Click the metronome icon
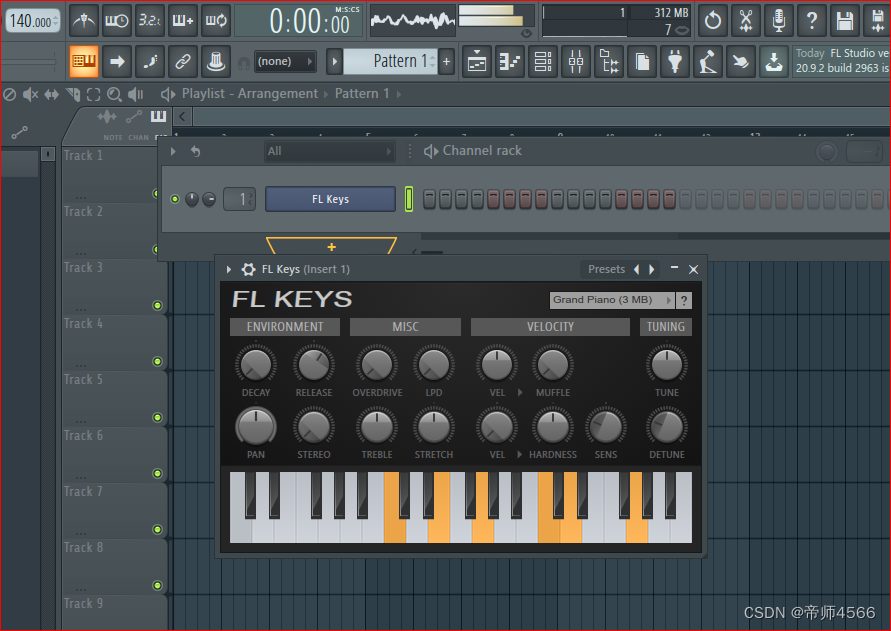 pyautogui.click(x=84, y=21)
